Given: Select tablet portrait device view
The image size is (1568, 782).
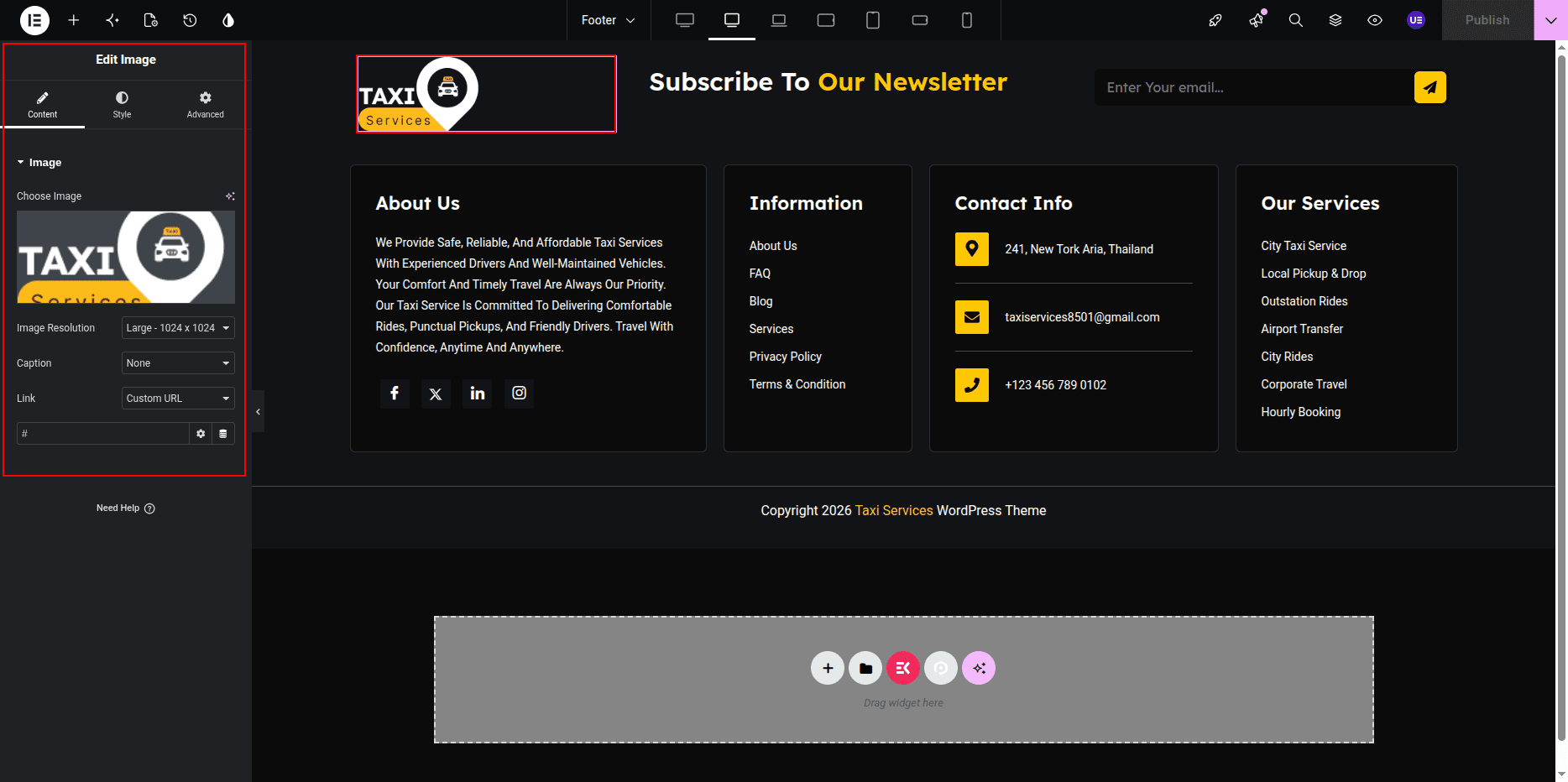Looking at the screenshot, I should tap(873, 20).
